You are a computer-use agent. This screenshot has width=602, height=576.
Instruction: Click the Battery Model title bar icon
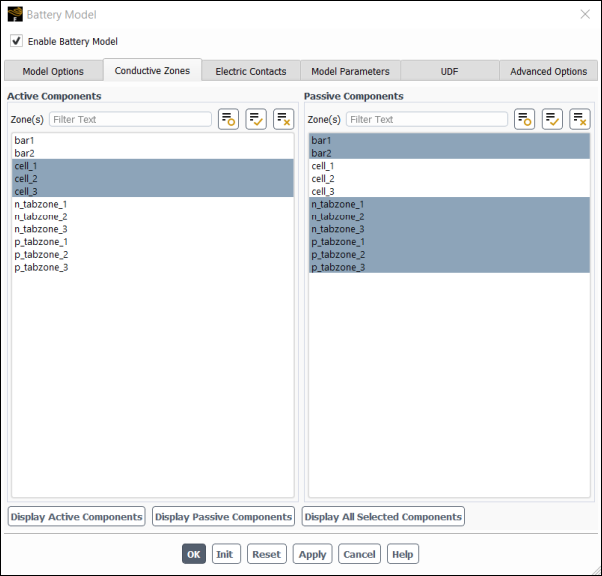[x=14, y=15]
